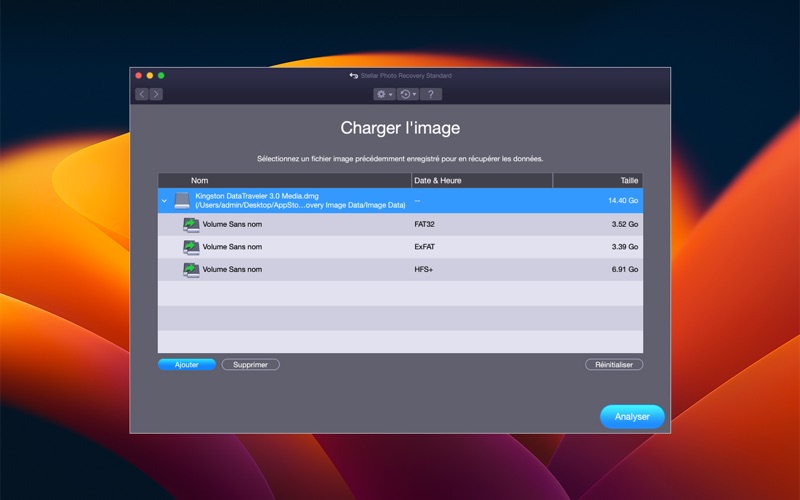Click the Réinitialiser button
This screenshot has width=800, height=500.
614,364
